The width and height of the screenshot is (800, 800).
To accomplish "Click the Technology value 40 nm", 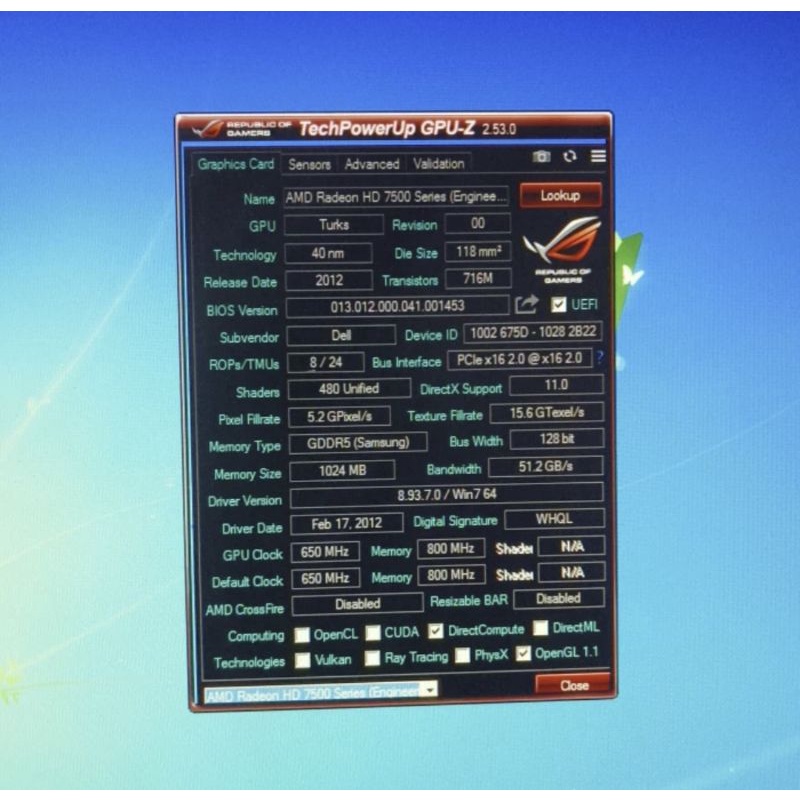I will (x=328, y=253).
